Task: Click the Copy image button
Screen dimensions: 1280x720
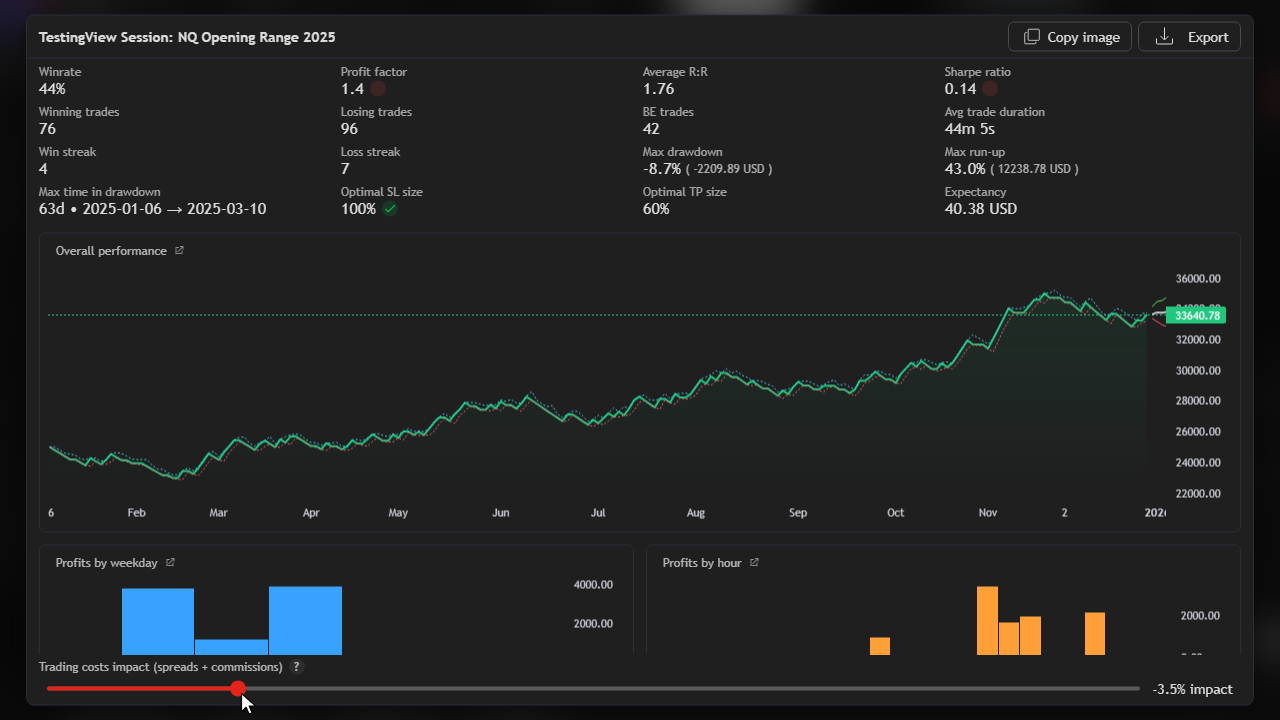Action: click(1070, 37)
